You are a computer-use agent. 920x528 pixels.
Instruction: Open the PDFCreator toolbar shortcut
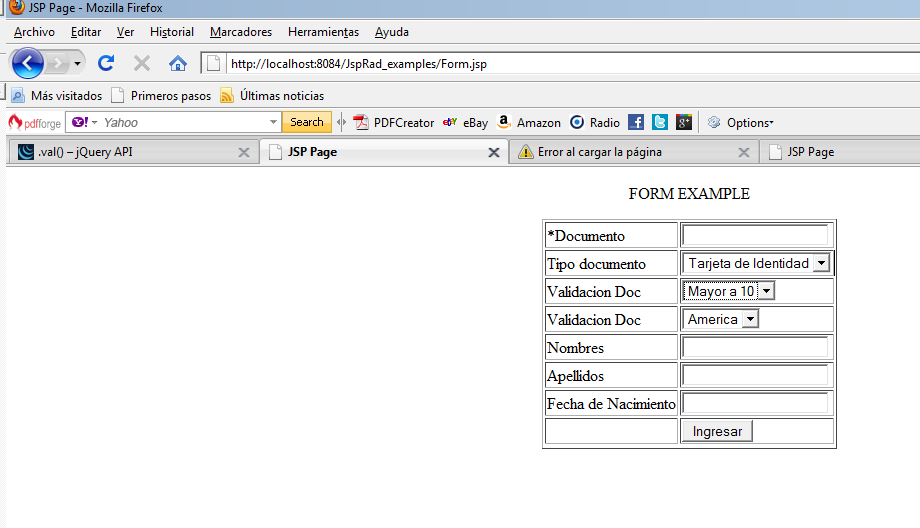pos(393,122)
